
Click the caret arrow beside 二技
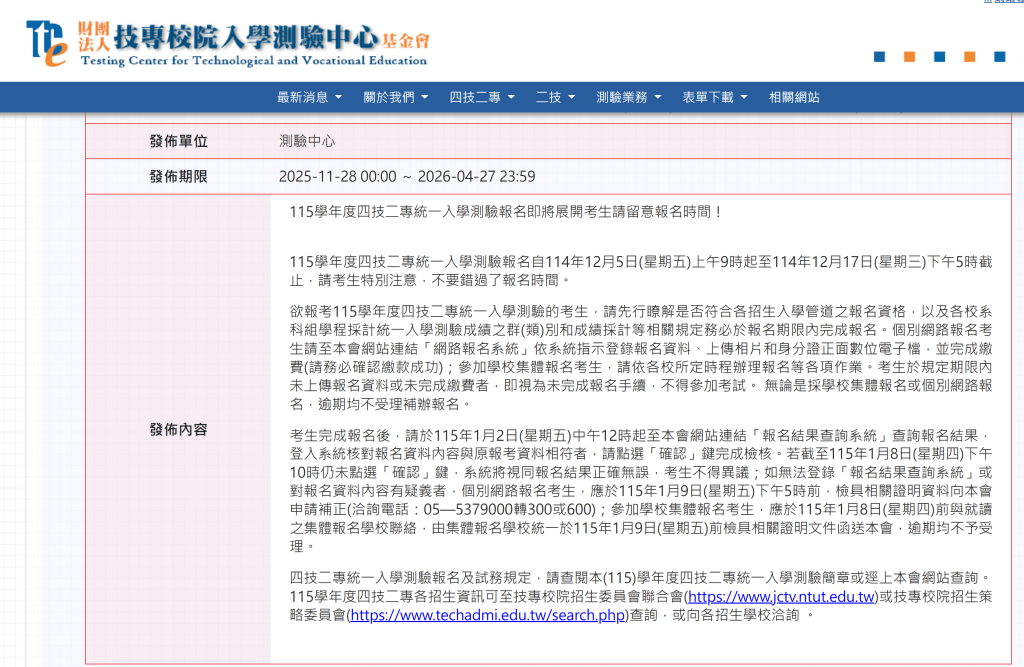tap(571, 98)
